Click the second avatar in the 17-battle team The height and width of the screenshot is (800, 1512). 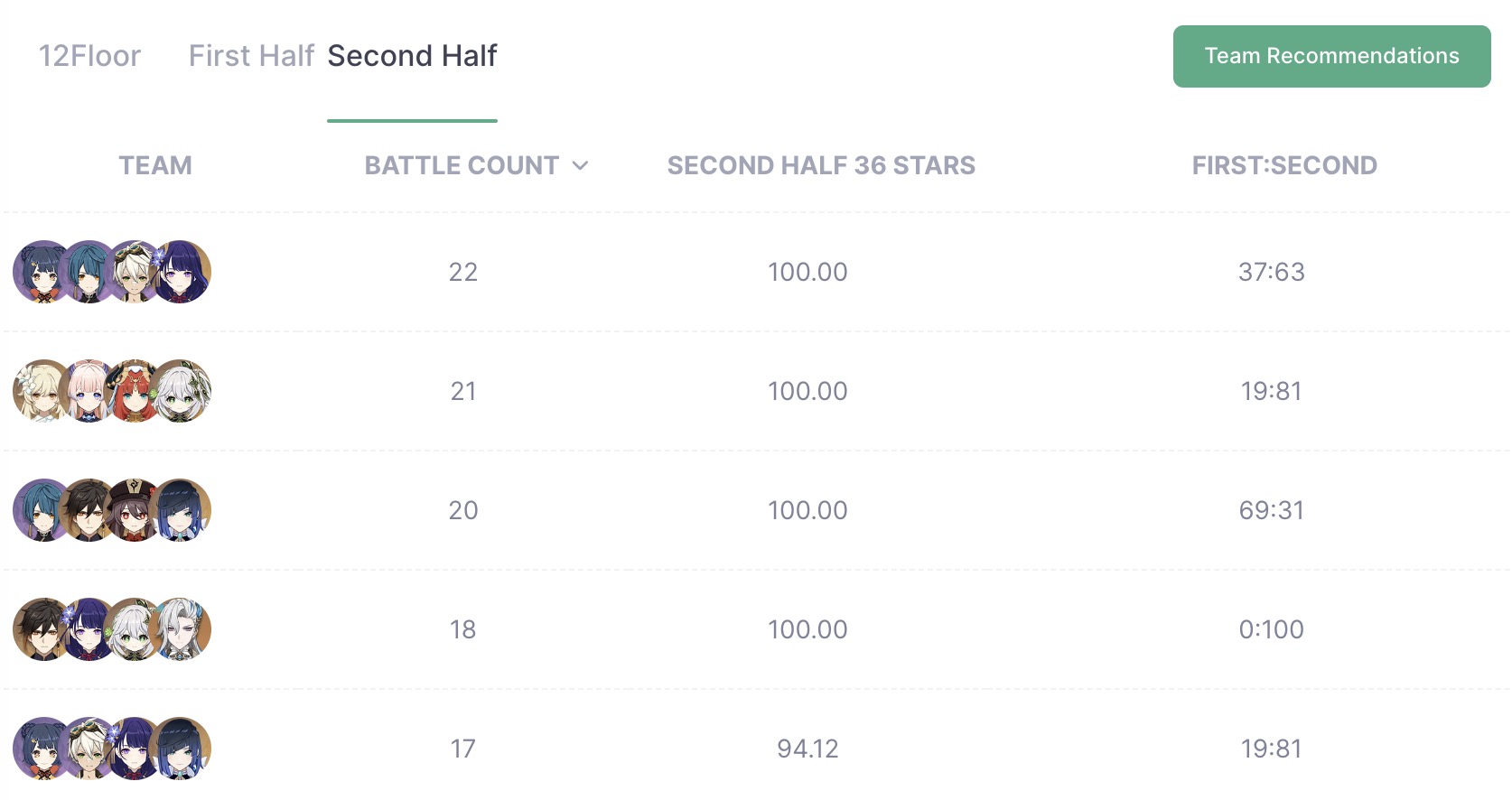[89, 749]
